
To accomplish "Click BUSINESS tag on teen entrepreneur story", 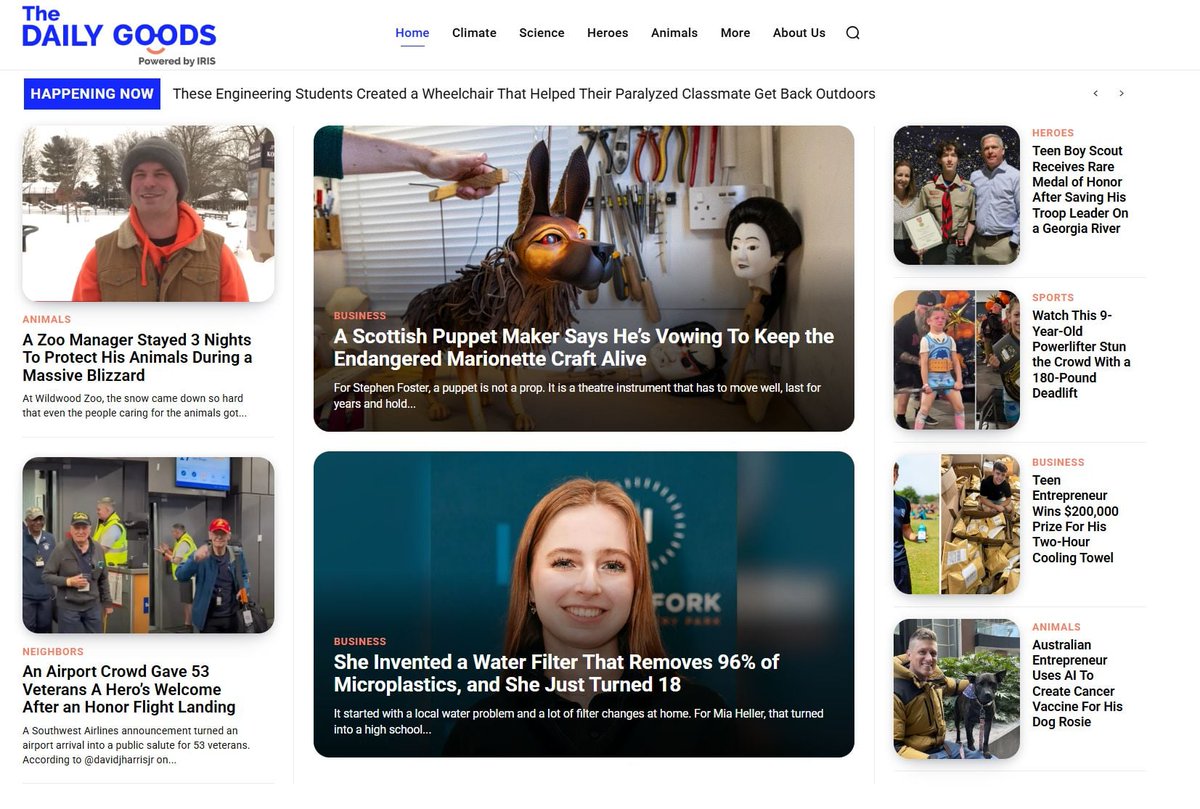I will [1058, 463].
